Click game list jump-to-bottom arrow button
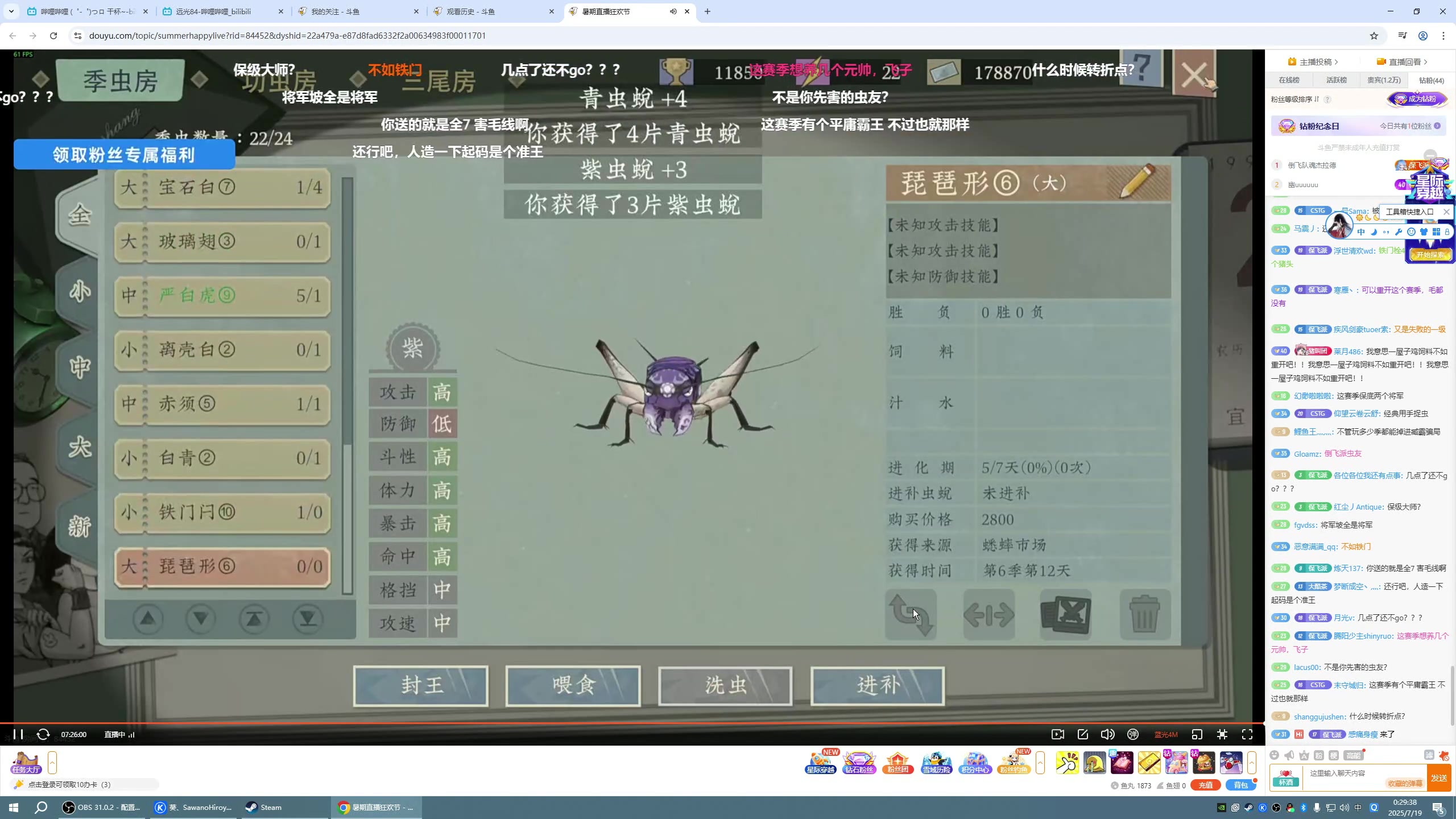Viewport: 1456px width, 819px height. point(308,618)
